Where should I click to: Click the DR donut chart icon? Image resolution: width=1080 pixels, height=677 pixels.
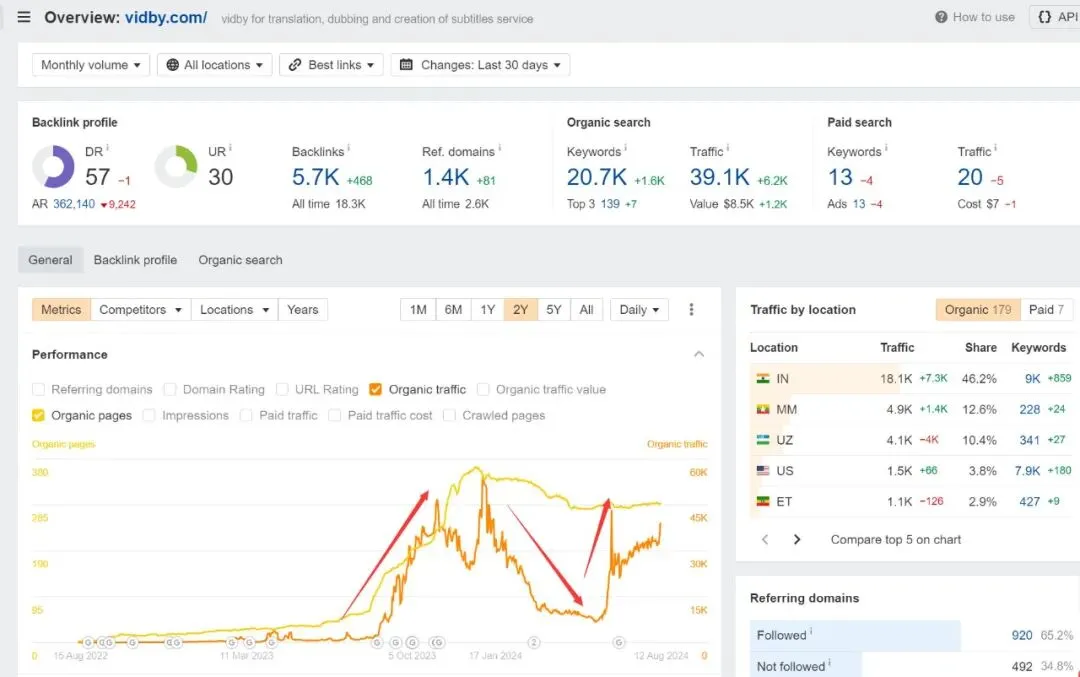click(x=53, y=166)
